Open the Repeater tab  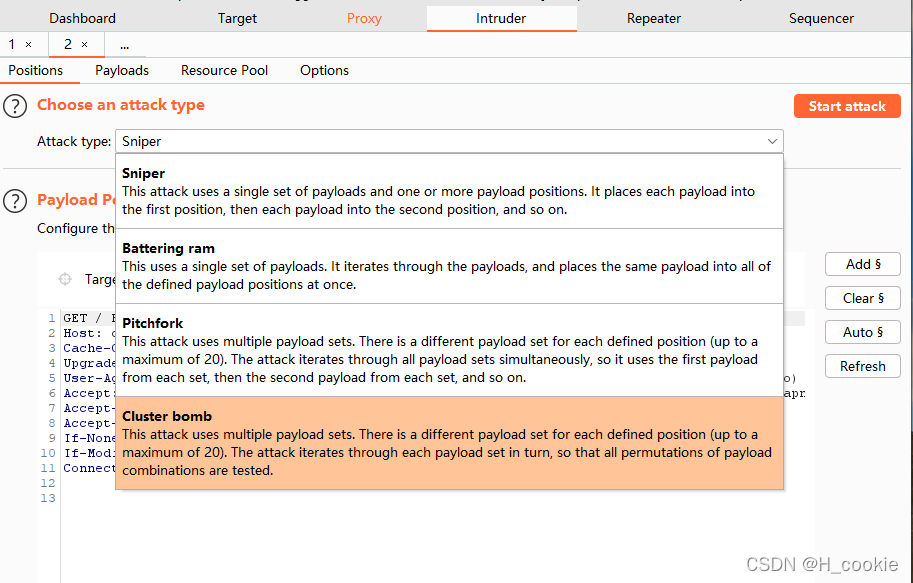[654, 19]
